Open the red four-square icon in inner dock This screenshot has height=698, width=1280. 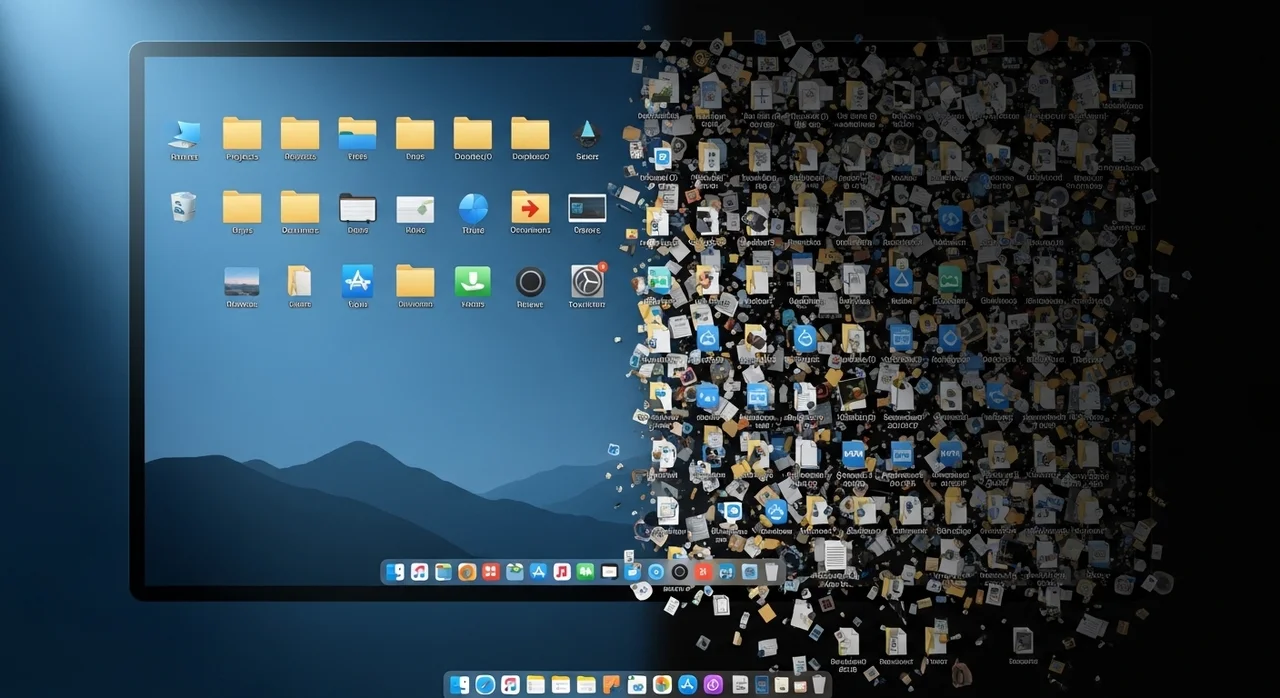click(491, 572)
